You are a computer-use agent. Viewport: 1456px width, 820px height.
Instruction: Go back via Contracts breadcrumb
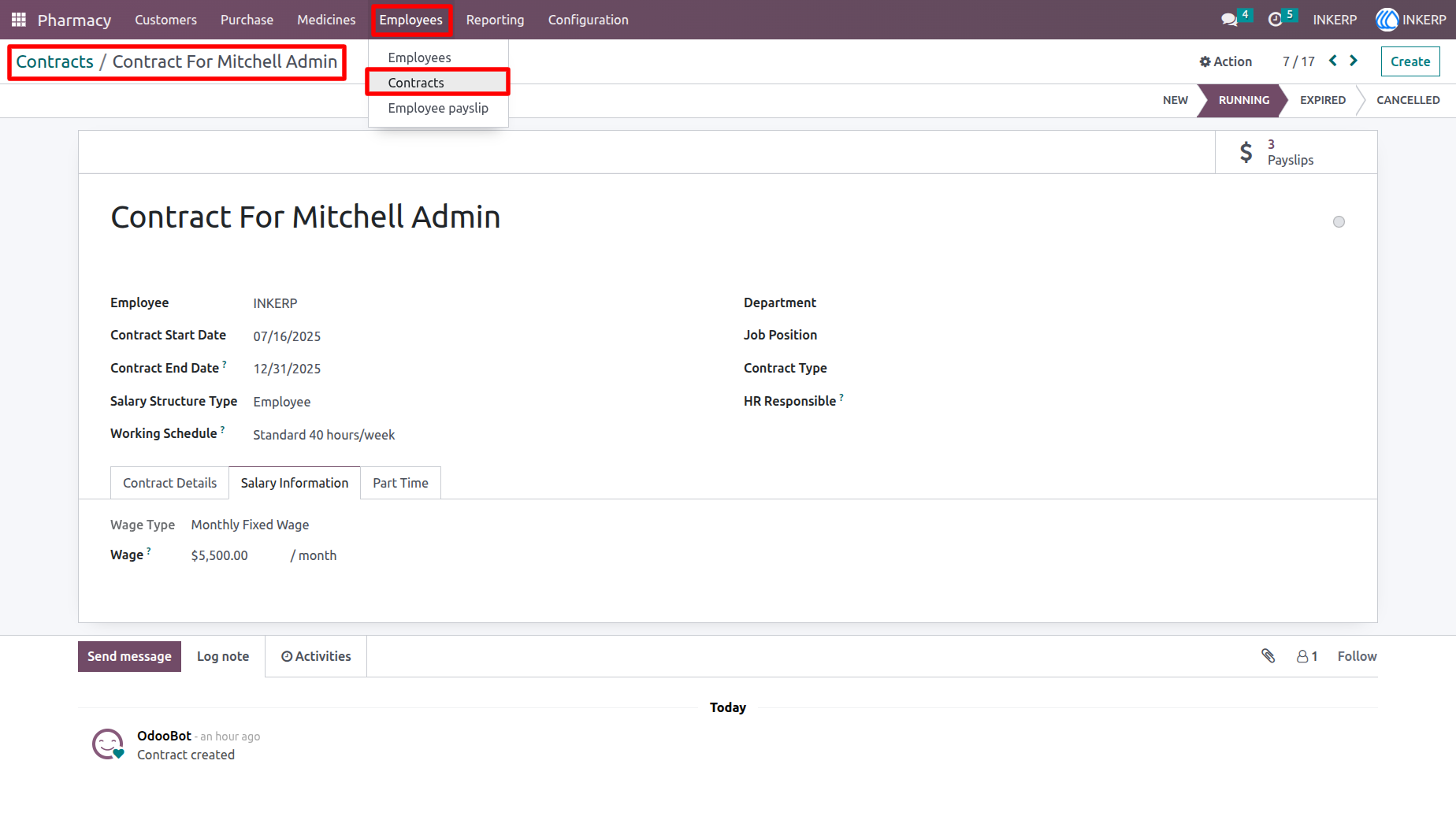coord(54,61)
